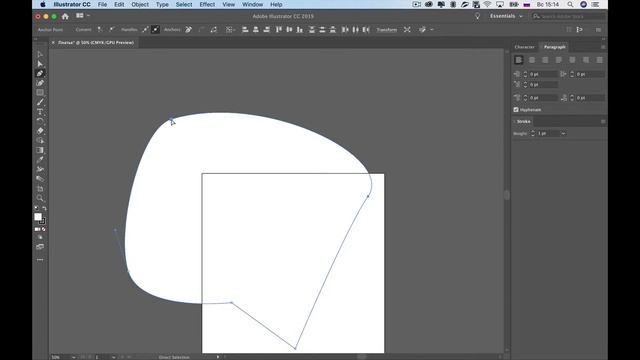Click the Convert label in control bar
Image resolution: width=640 pixels, height=360 pixels.
[x=84, y=29]
